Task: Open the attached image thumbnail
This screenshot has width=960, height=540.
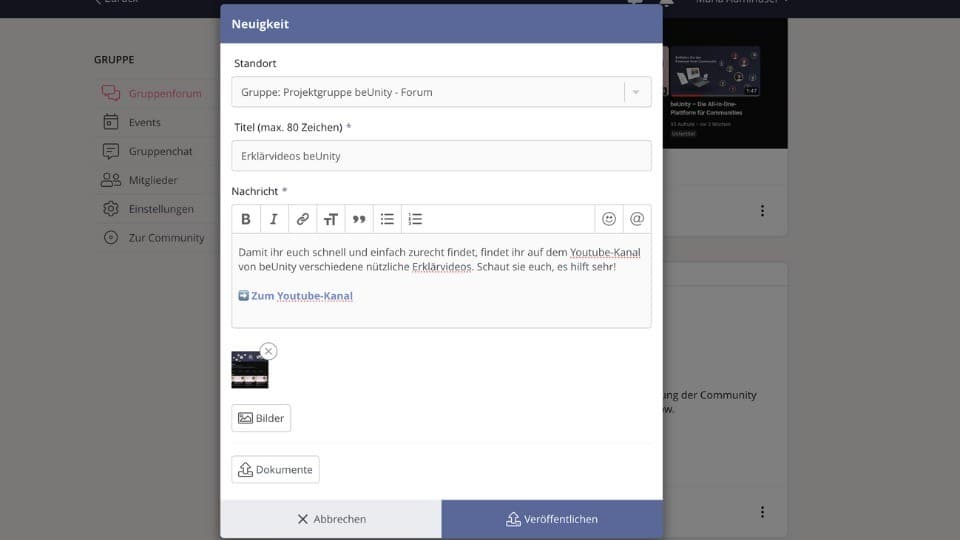Action: [249, 370]
